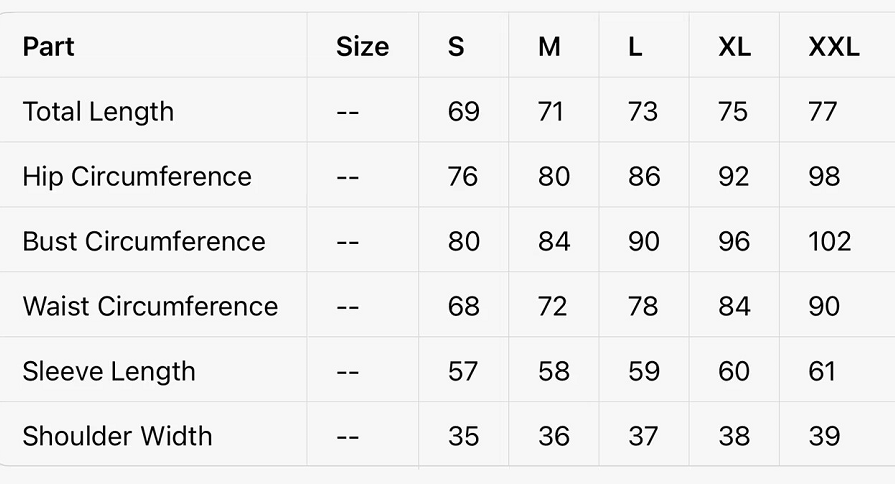Click the Total Length row label

[98, 111]
